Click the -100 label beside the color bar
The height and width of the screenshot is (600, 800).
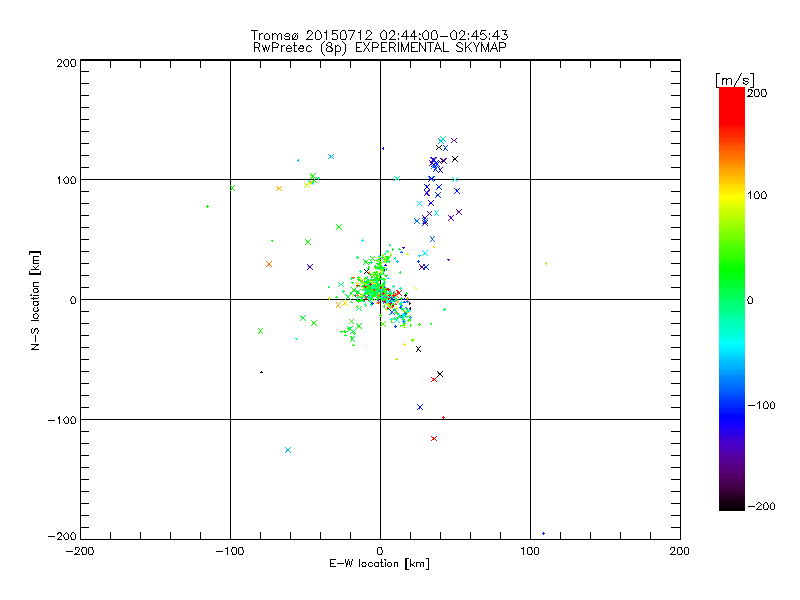(761, 405)
